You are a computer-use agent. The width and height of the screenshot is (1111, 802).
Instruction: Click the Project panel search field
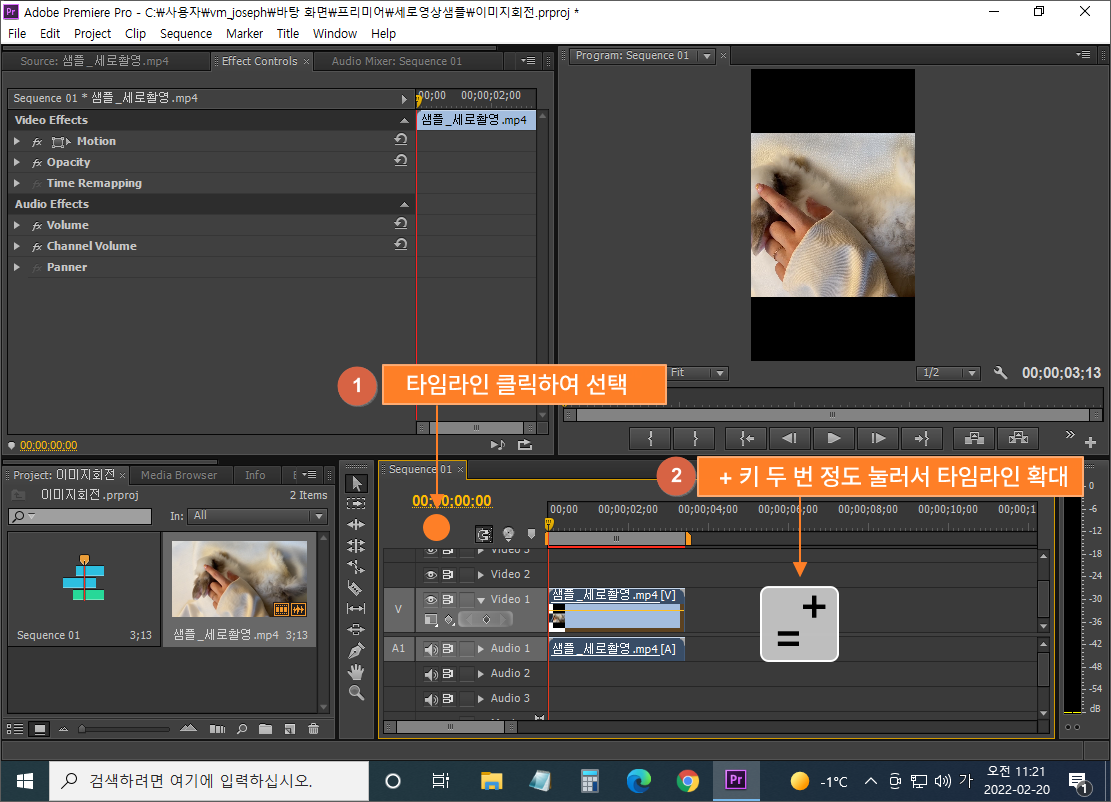80,516
